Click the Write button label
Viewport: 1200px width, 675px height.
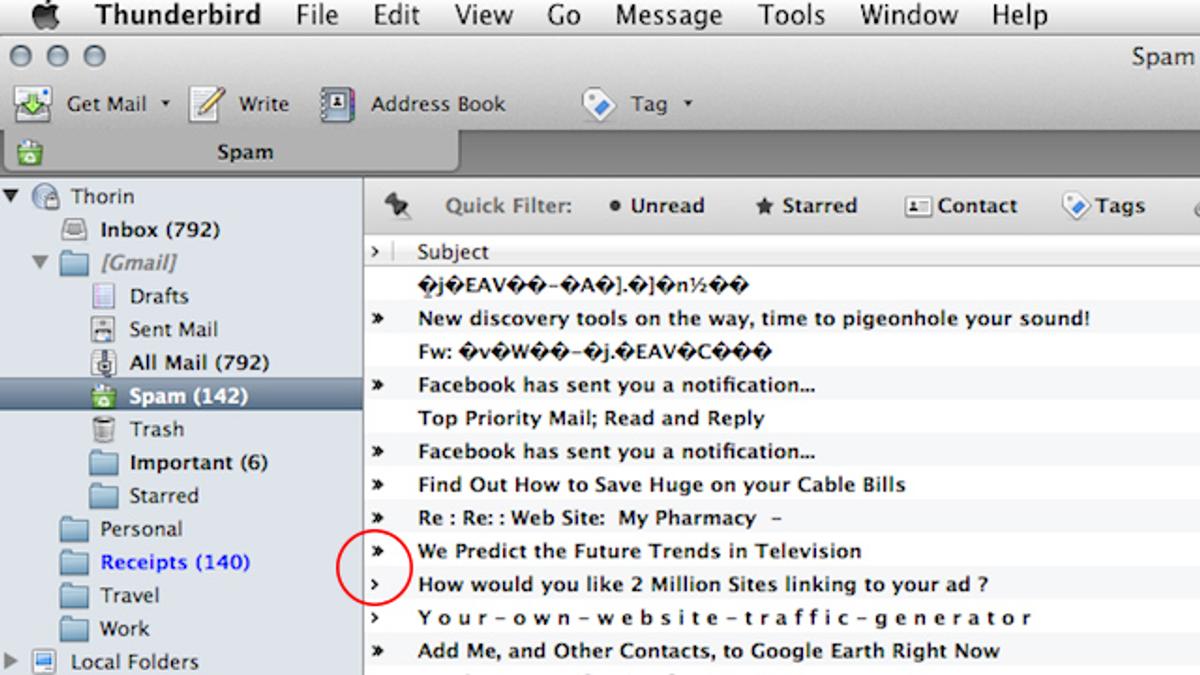click(264, 104)
